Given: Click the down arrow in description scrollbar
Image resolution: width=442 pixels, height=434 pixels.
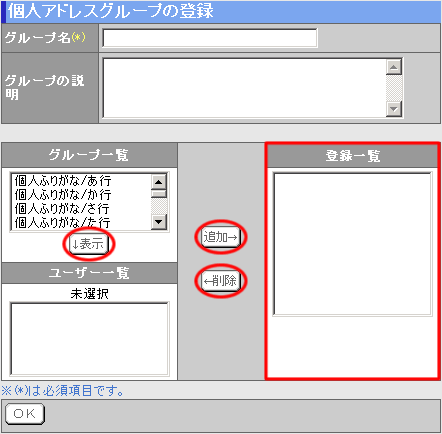Looking at the screenshot, I should 394,109.
